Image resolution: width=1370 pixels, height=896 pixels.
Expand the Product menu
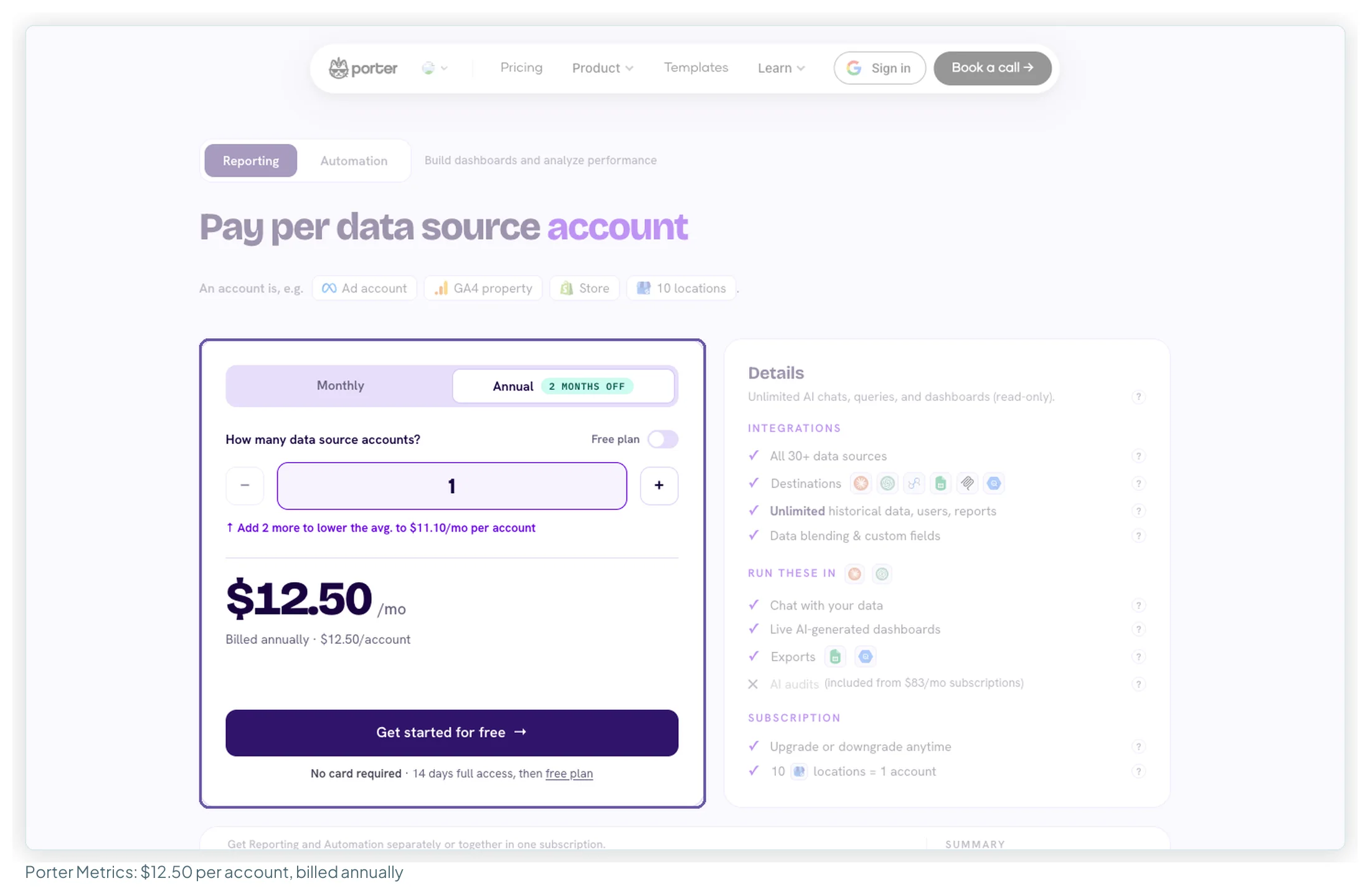tap(602, 68)
